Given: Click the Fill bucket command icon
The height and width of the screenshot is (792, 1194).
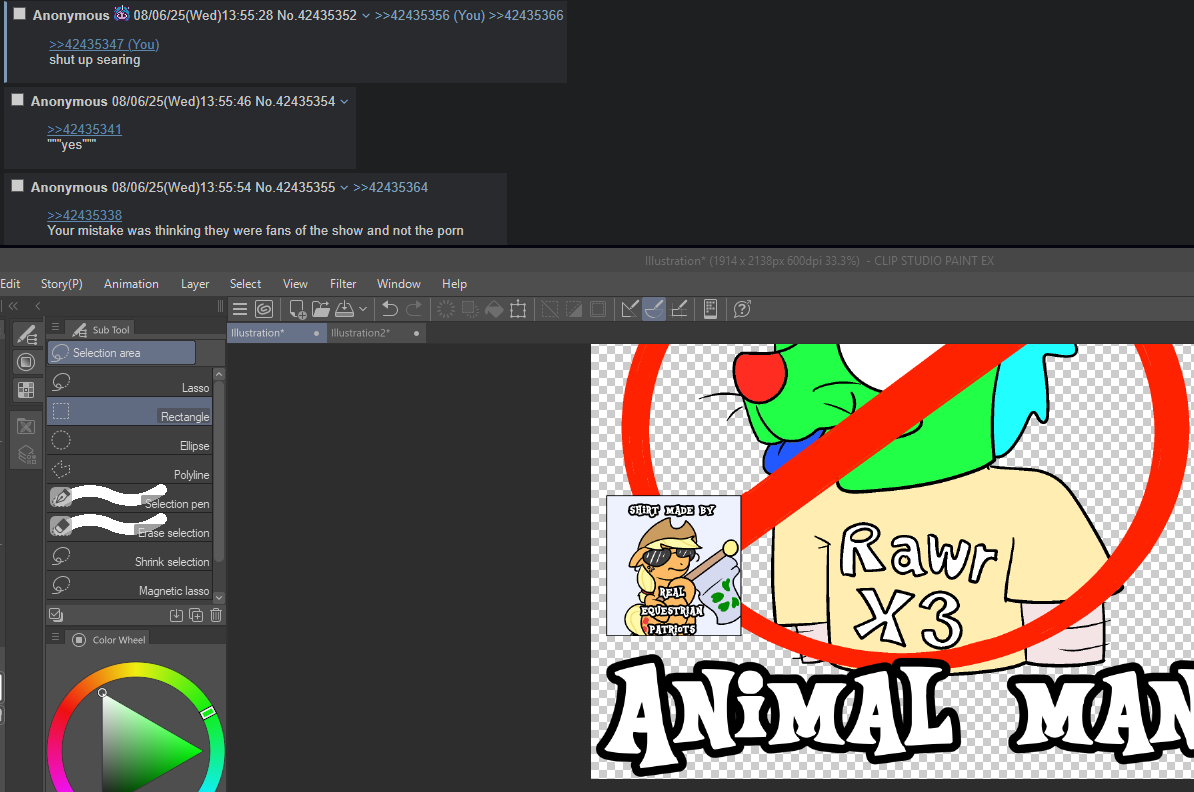Looking at the screenshot, I should click(494, 309).
